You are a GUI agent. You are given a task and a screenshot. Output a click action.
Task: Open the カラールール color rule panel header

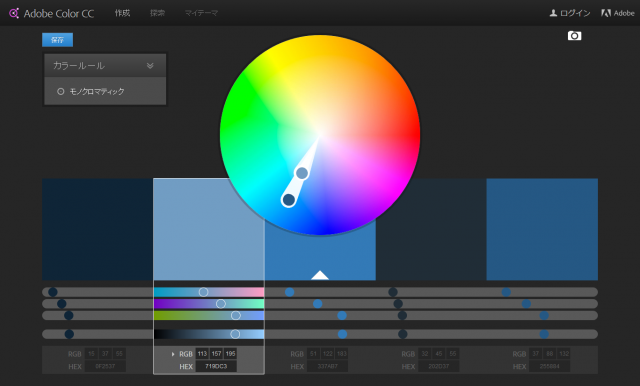click(x=105, y=65)
